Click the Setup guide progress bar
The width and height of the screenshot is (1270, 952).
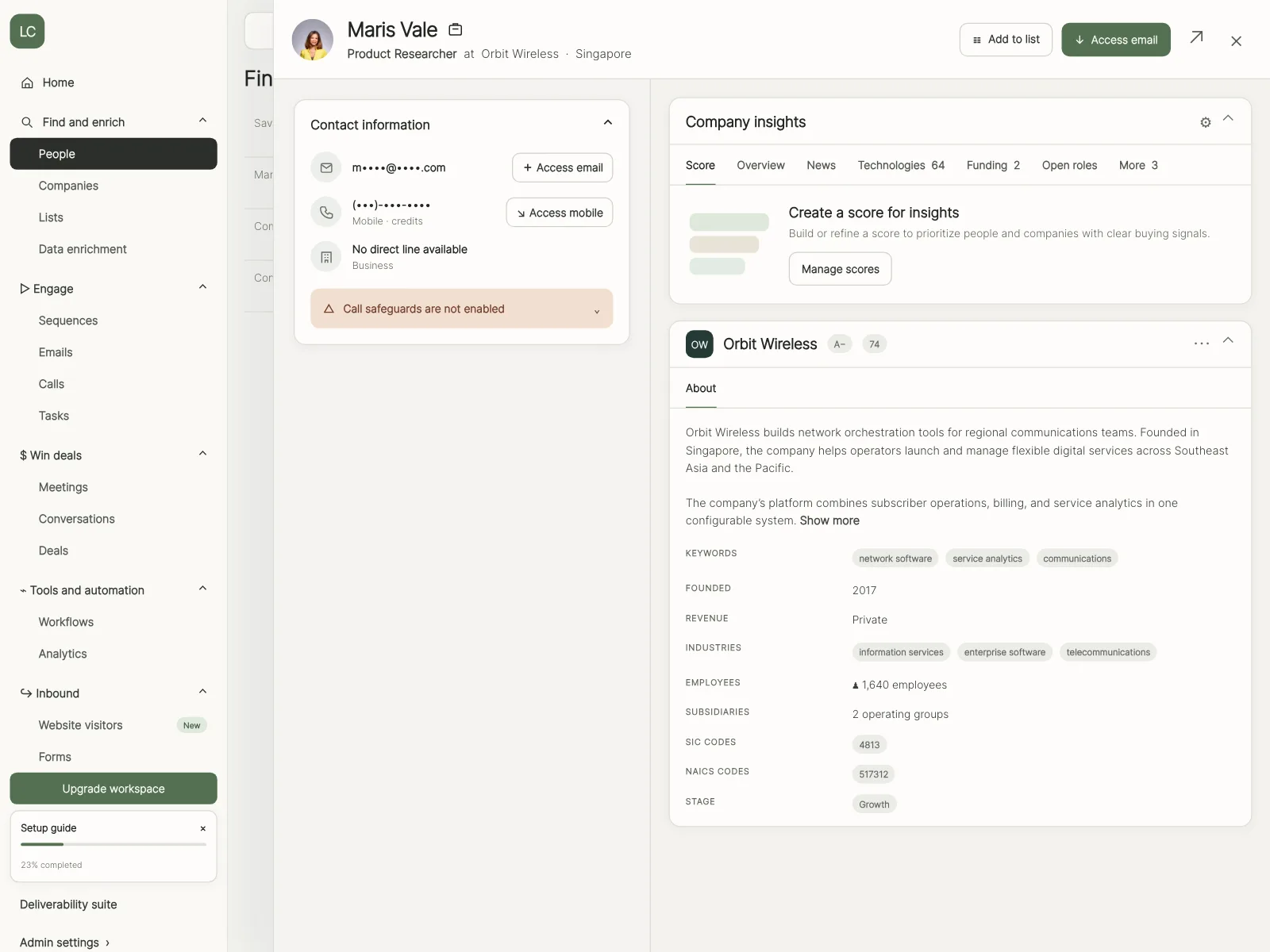(x=114, y=844)
